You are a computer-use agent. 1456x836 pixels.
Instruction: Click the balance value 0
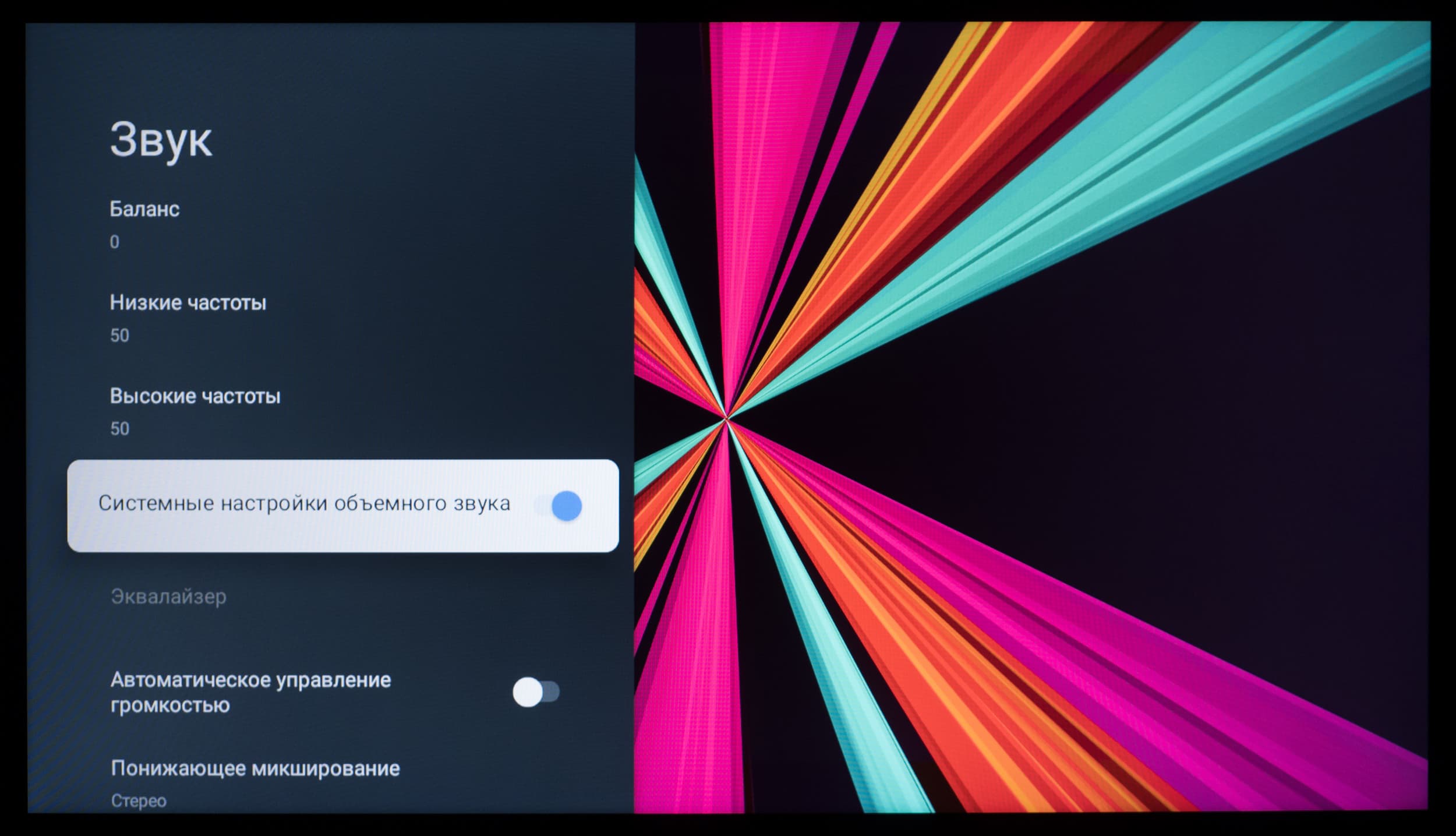tap(115, 242)
